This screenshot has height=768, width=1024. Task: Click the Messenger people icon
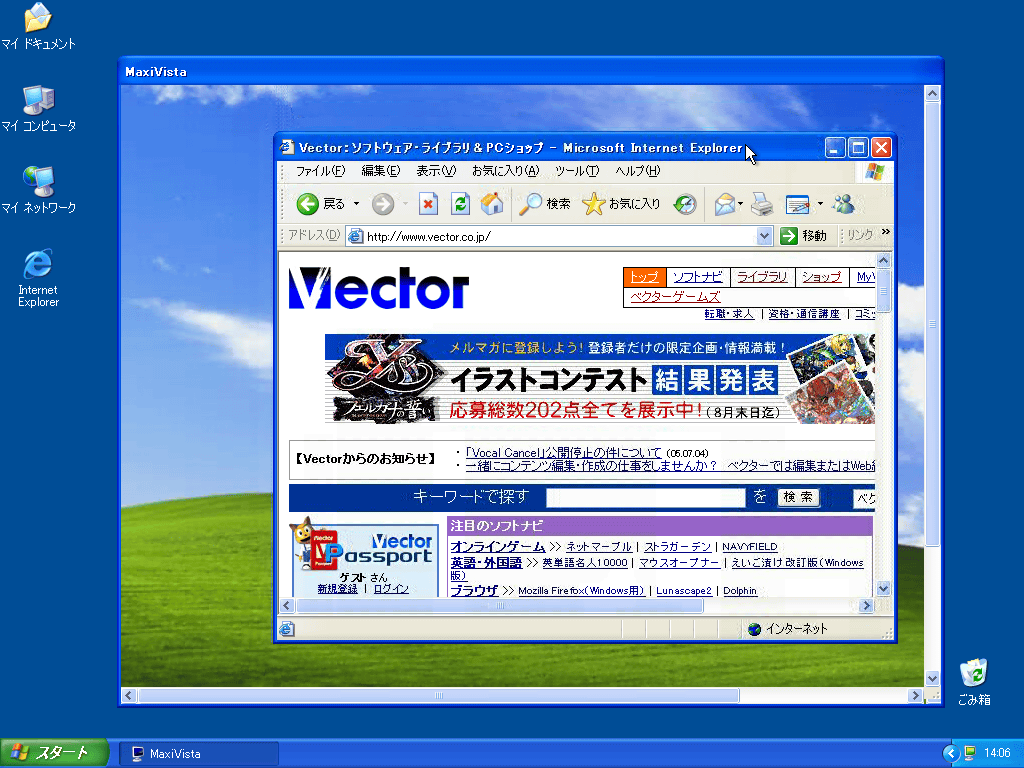(844, 204)
